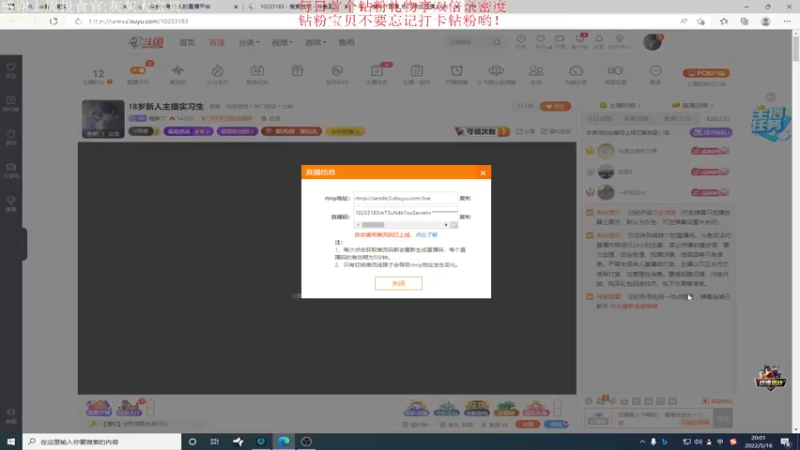
Task: Click the browser favorites star icon
Action: tap(724, 21)
